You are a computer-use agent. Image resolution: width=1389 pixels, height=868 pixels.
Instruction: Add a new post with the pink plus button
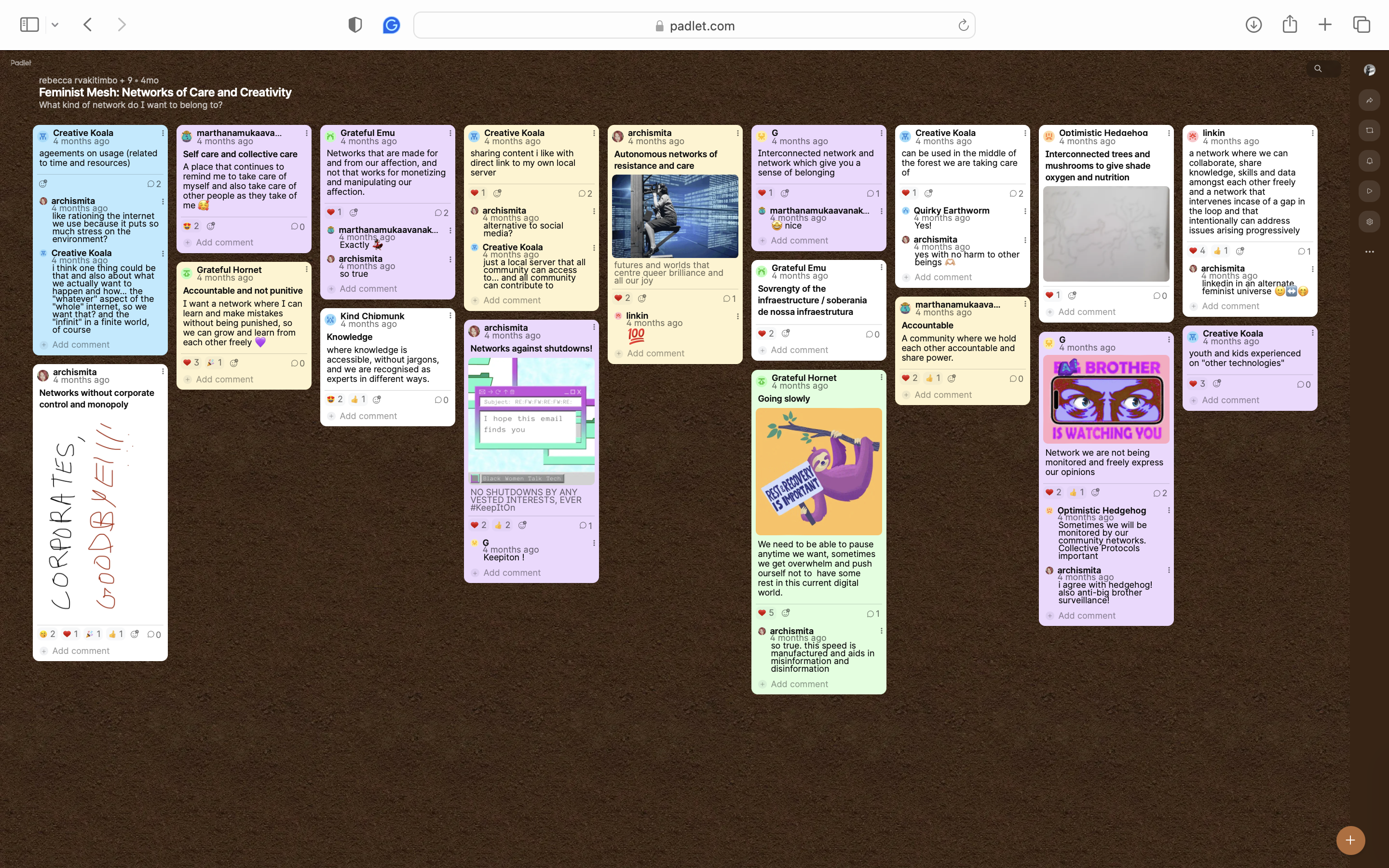point(1350,840)
